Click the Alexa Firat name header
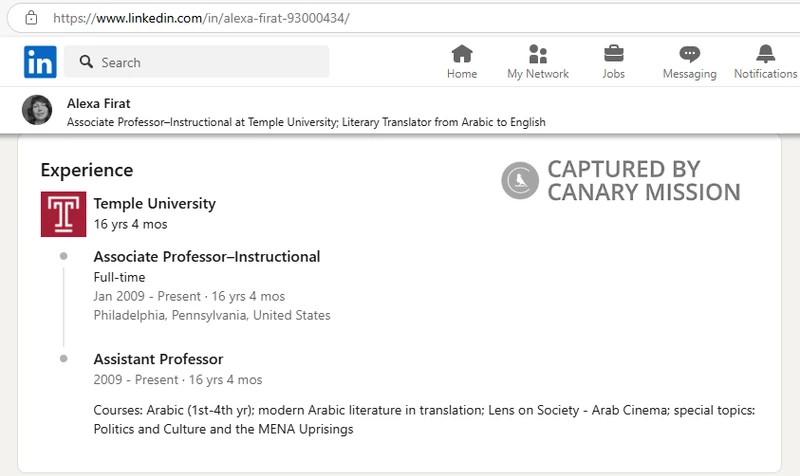800x476 pixels. pos(98,103)
